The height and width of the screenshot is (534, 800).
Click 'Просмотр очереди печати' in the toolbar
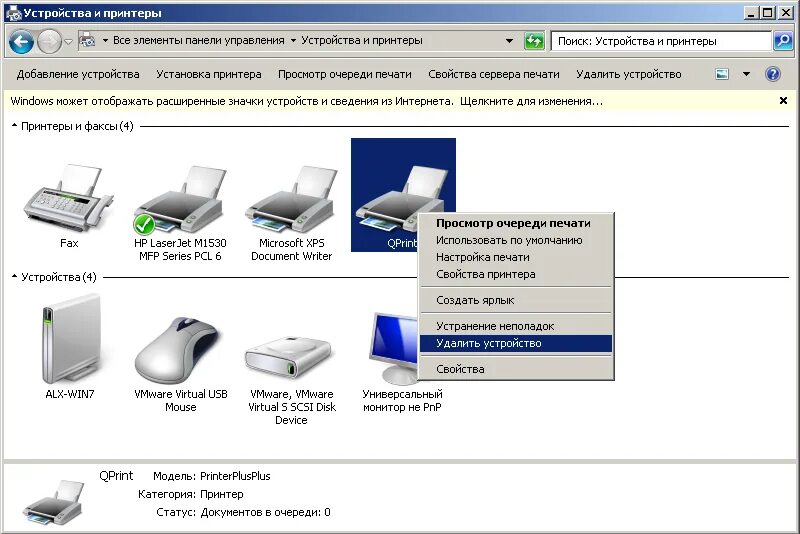click(x=345, y=74)
